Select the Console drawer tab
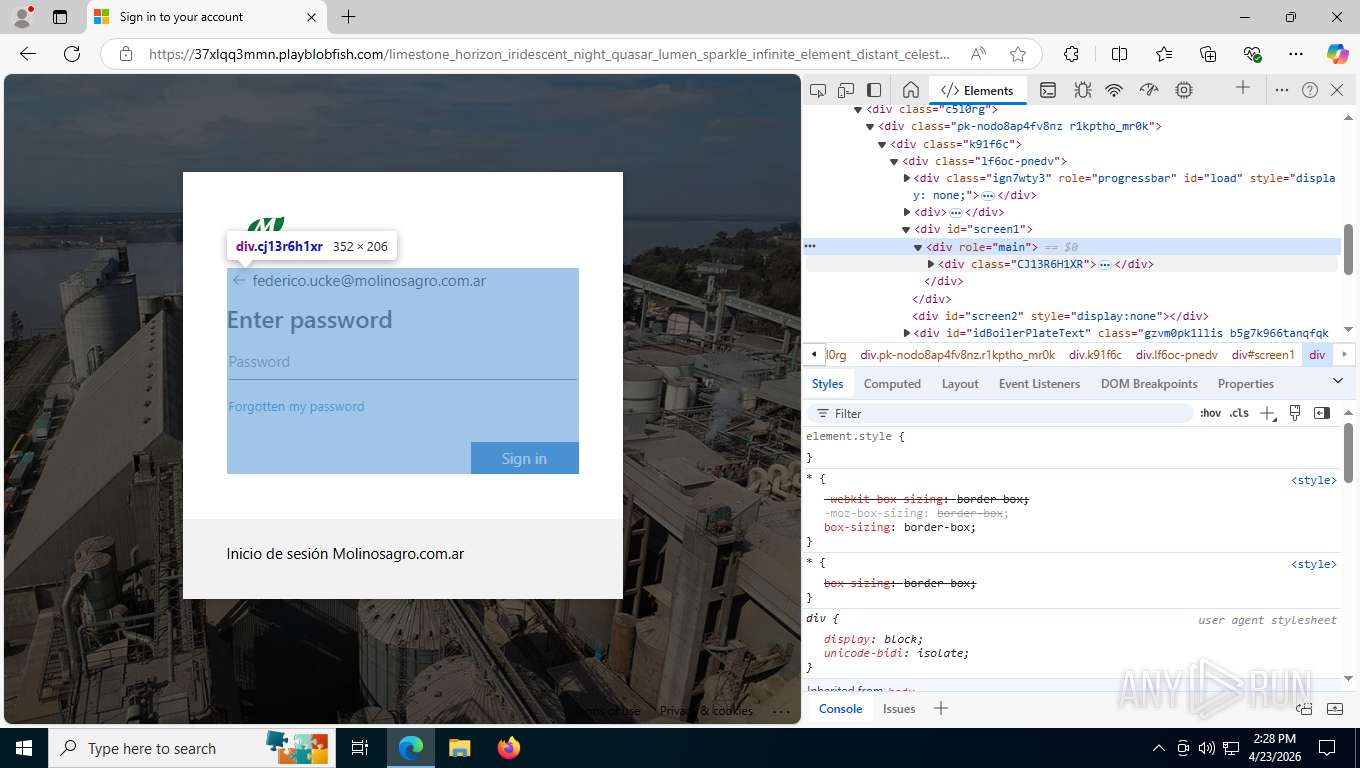The height and width of the screenshot is (768, 1360). point(840,708)
